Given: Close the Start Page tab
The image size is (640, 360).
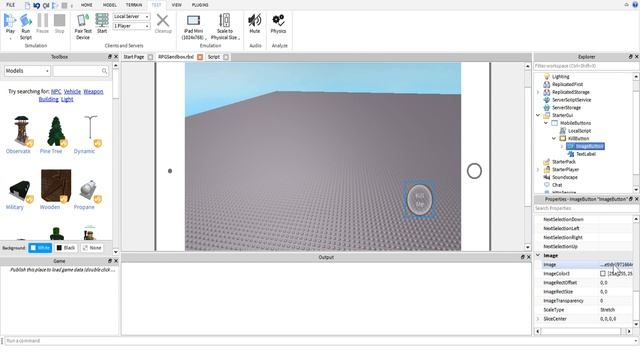Looking at the screenshot, I should pyautogui.click(x=150, y=57).
